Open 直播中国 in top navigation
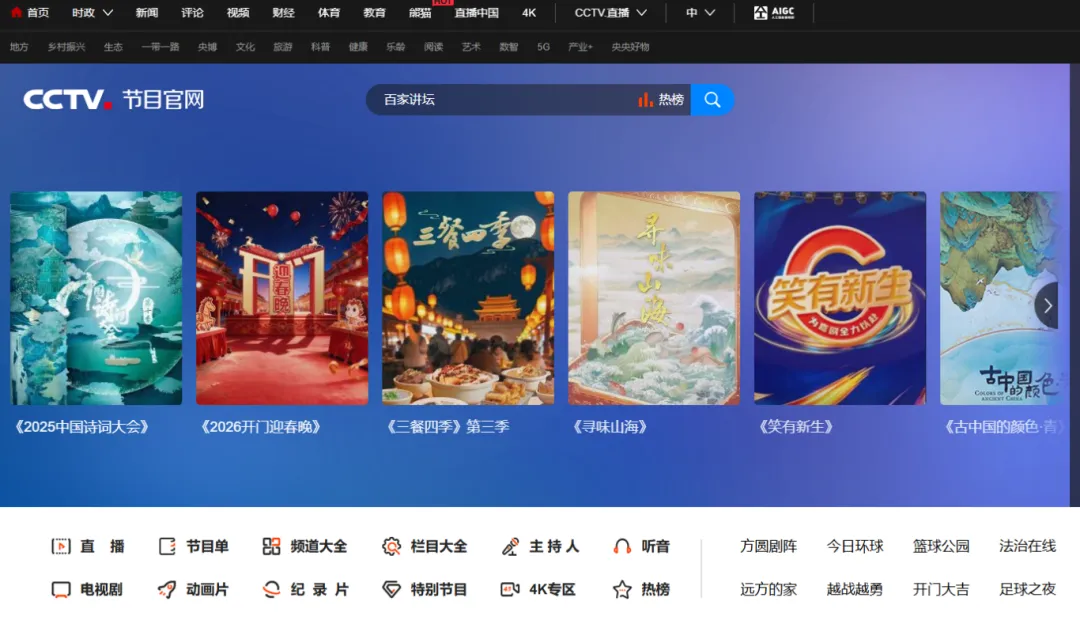The width and height of the screenshot is (1080, 624). [x=477, y=12]
